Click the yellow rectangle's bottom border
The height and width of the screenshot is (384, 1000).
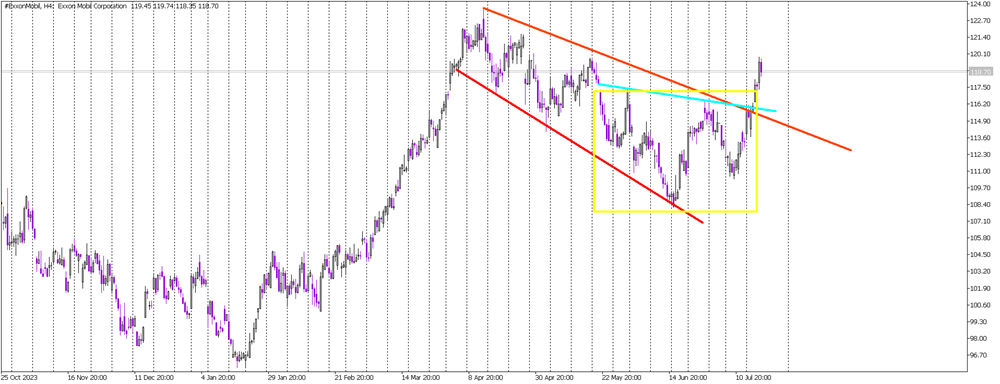[675, 211]
